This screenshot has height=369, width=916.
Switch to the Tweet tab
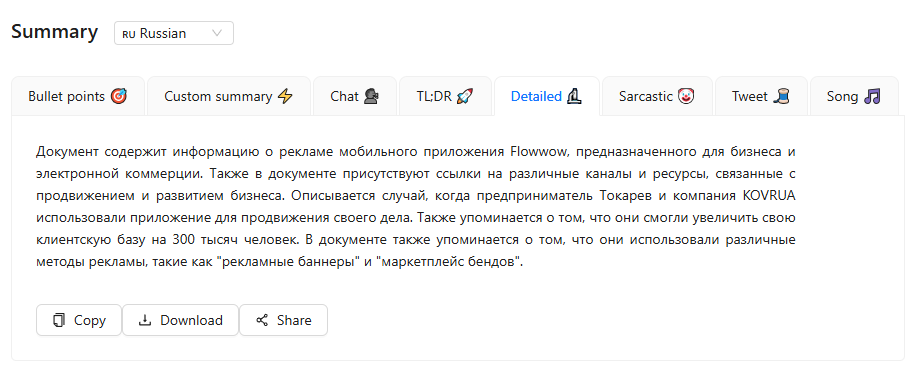(761, 96)
